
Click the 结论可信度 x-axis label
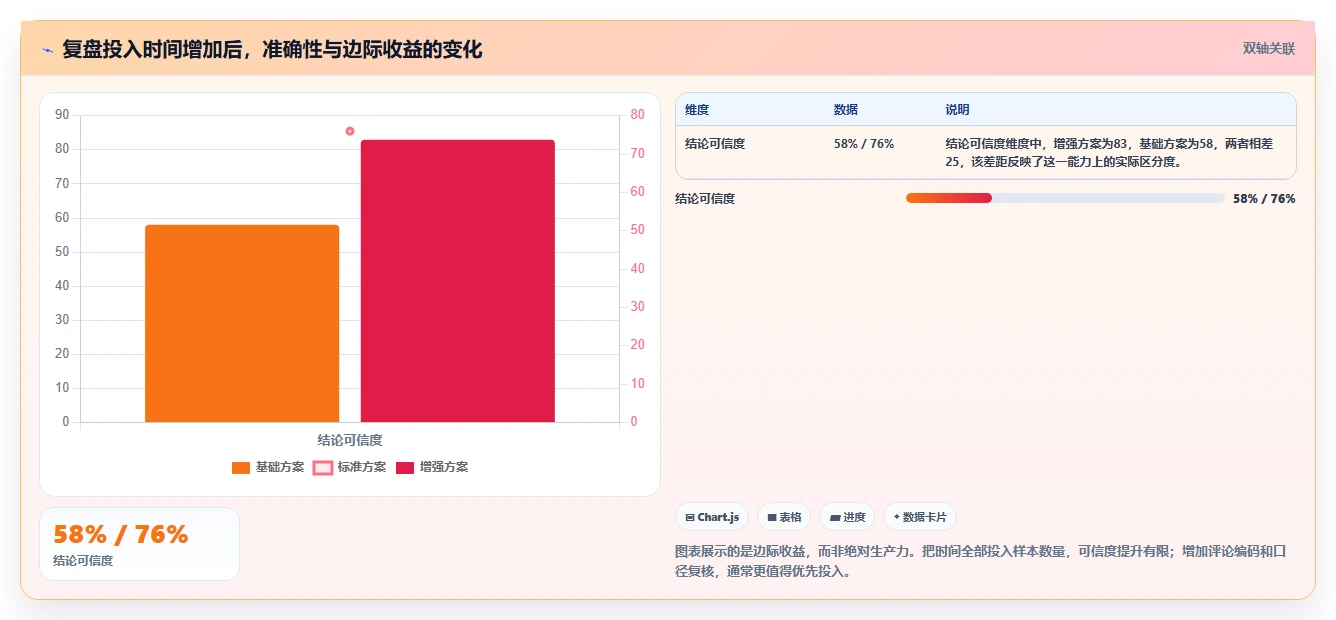coord(350,440)
